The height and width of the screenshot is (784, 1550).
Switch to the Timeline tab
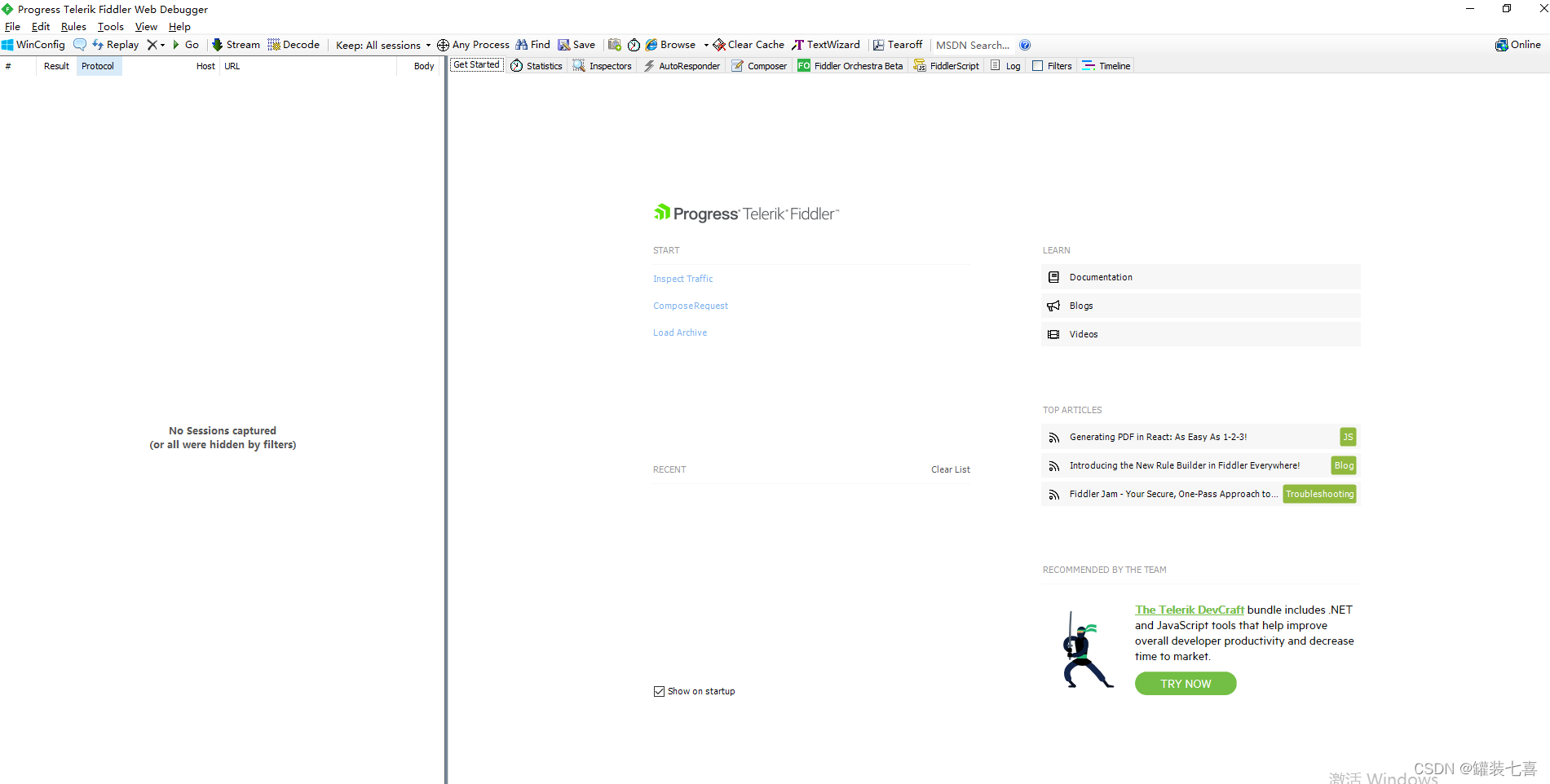pos(1106,66)
